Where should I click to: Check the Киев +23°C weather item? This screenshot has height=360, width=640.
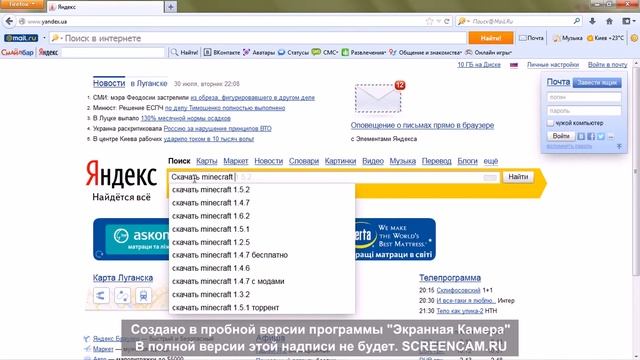605,38
